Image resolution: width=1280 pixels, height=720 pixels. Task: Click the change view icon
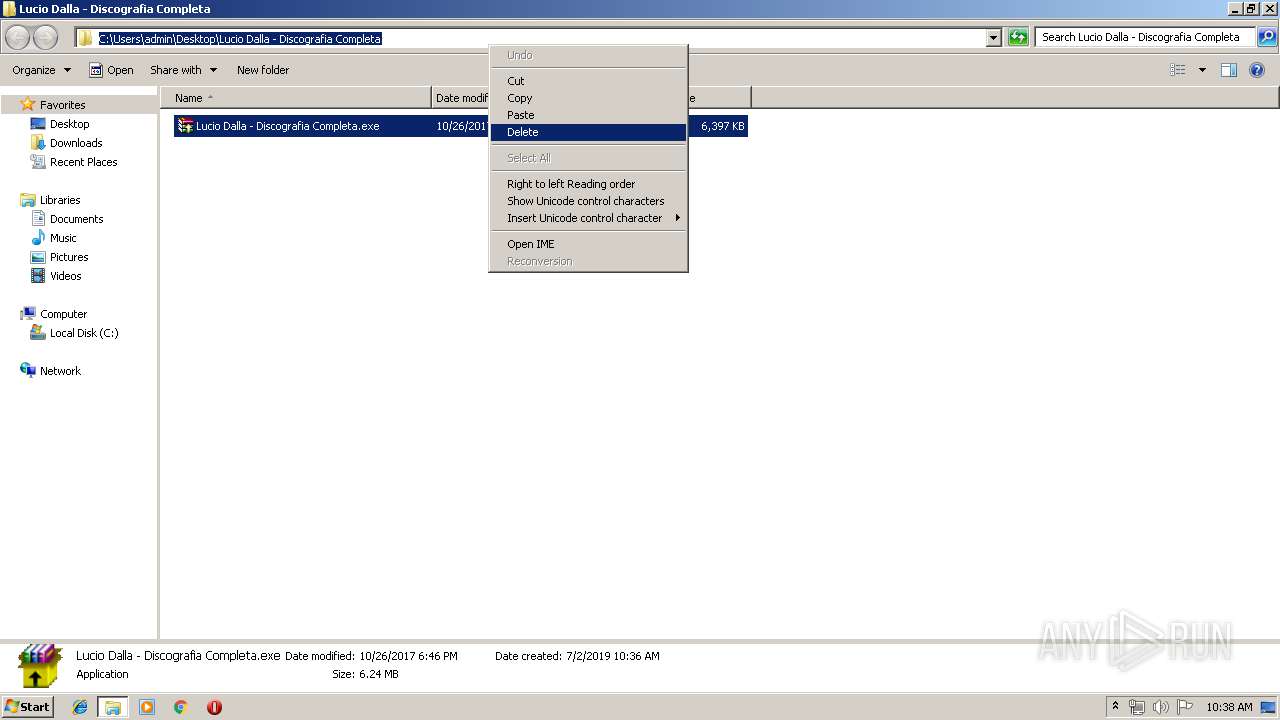point(1178,70)
